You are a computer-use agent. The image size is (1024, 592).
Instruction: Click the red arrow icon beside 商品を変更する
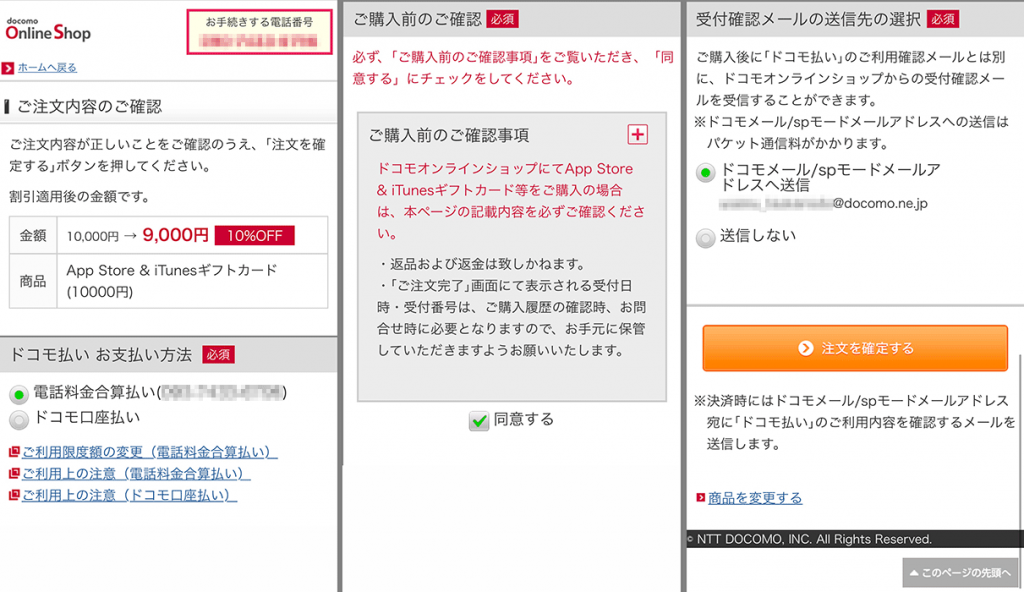pyautogui.click(x=700, y=497)
